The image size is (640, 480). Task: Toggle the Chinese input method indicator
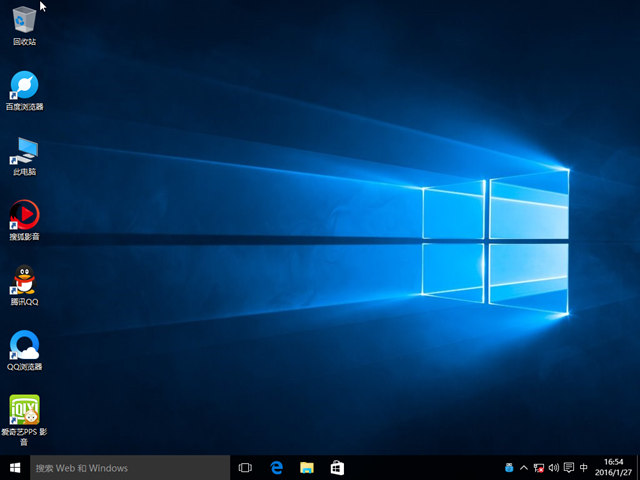coord(584,467)
